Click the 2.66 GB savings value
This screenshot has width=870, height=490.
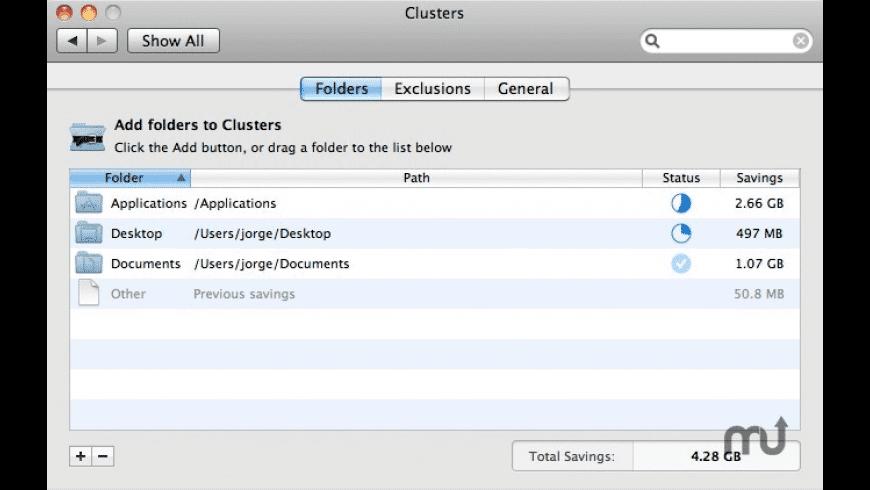759,204
